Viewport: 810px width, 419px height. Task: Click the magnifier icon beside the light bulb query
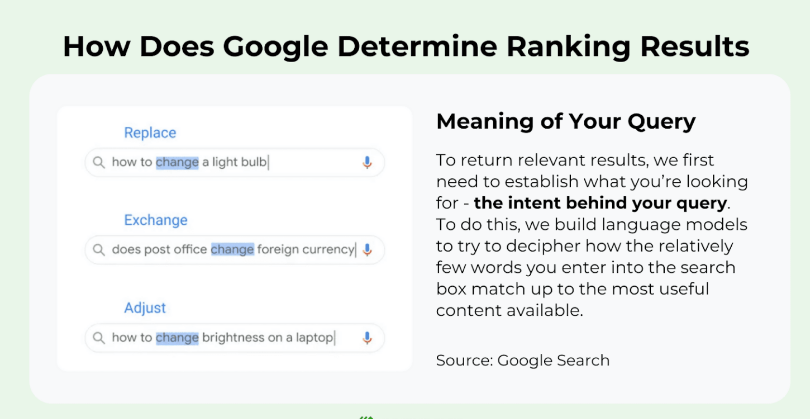pos(98,162)
